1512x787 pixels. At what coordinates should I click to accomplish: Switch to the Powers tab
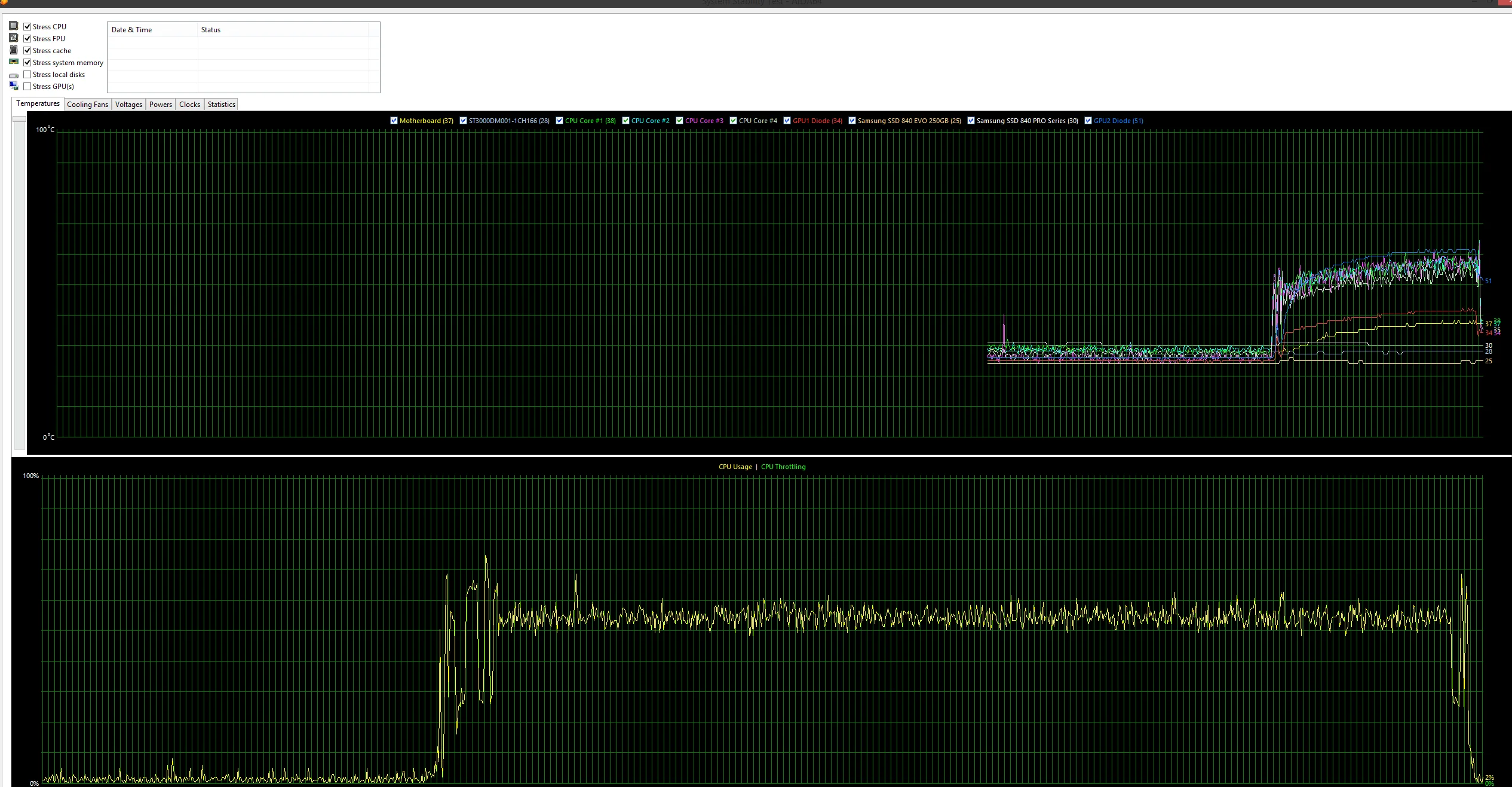click(160, 104)
